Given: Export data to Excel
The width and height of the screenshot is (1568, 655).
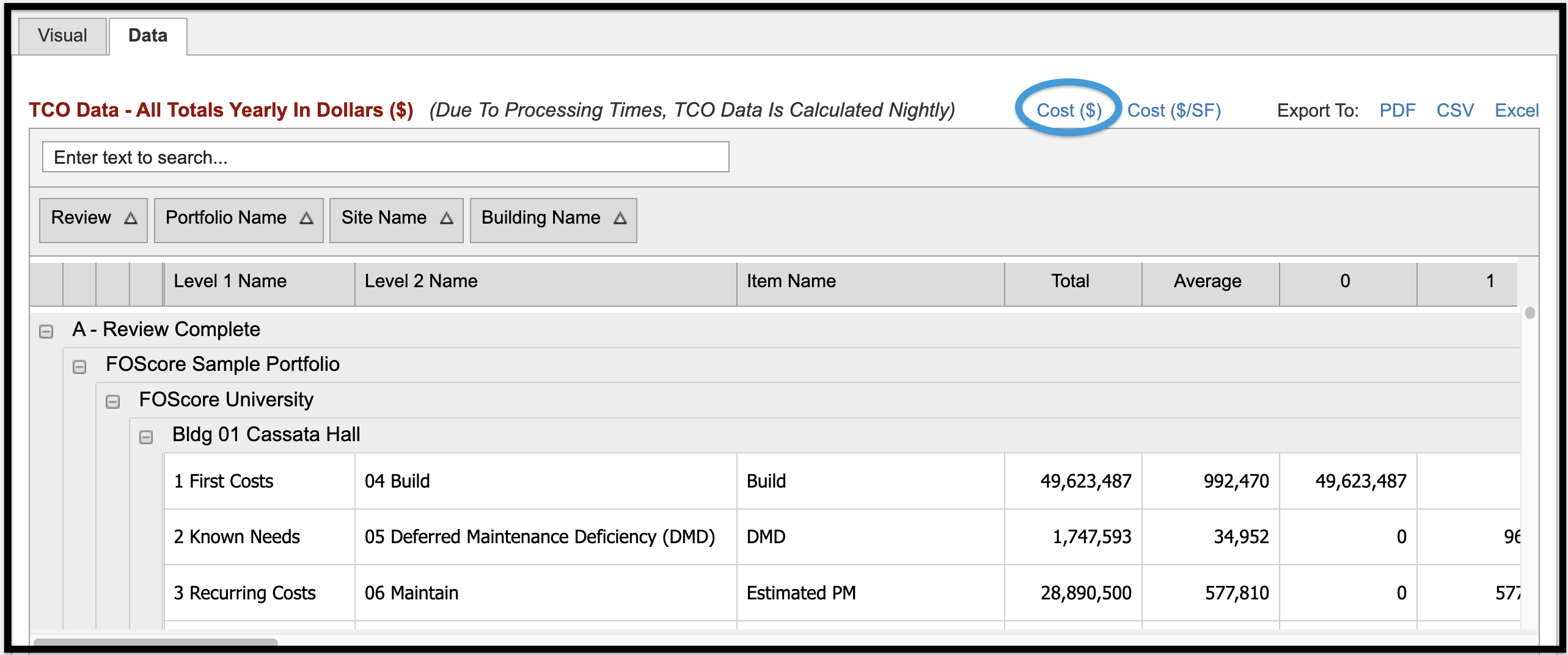Looking at the screenshot, I should click(1517, 110).
